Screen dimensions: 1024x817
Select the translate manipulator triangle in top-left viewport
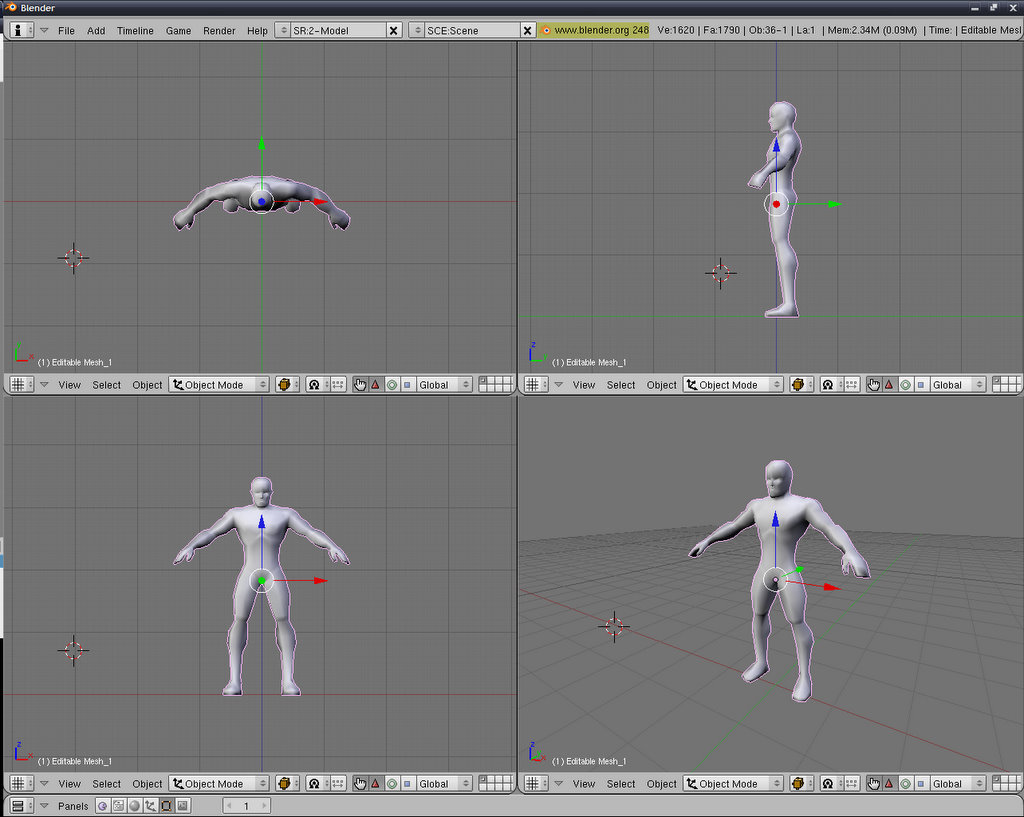point(376,385)
